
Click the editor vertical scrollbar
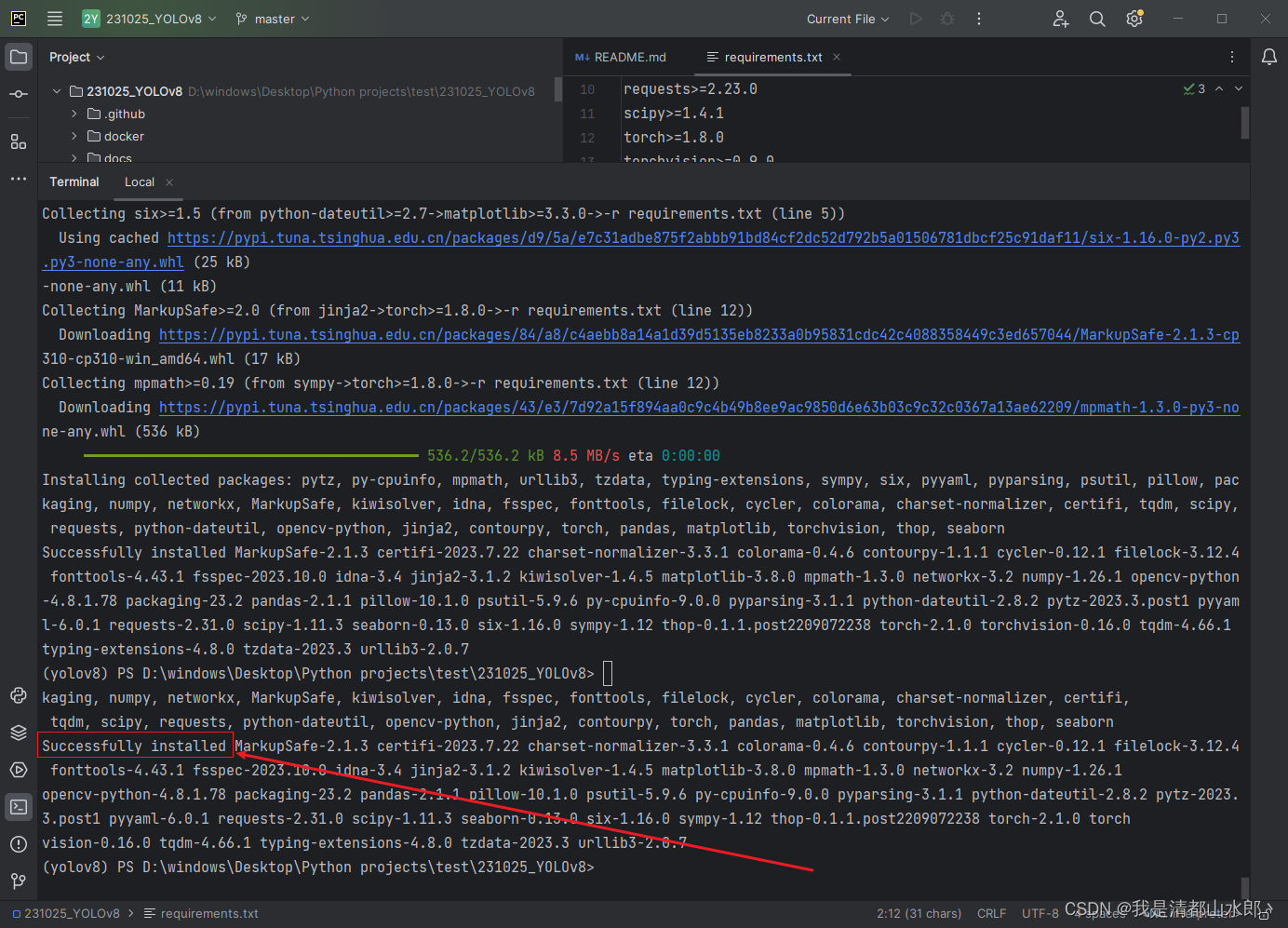point(1245,122)
